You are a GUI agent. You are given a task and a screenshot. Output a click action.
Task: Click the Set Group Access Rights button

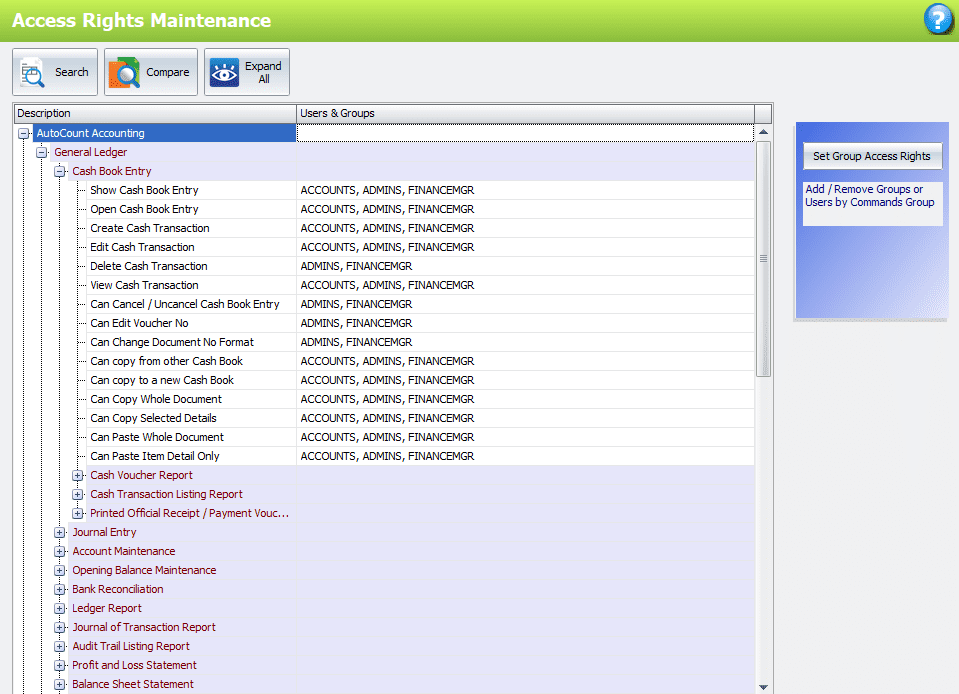(871, 156)
